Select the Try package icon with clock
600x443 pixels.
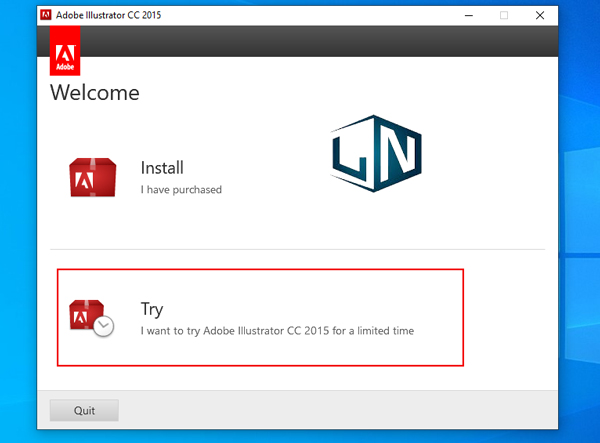tap(91, 318)
